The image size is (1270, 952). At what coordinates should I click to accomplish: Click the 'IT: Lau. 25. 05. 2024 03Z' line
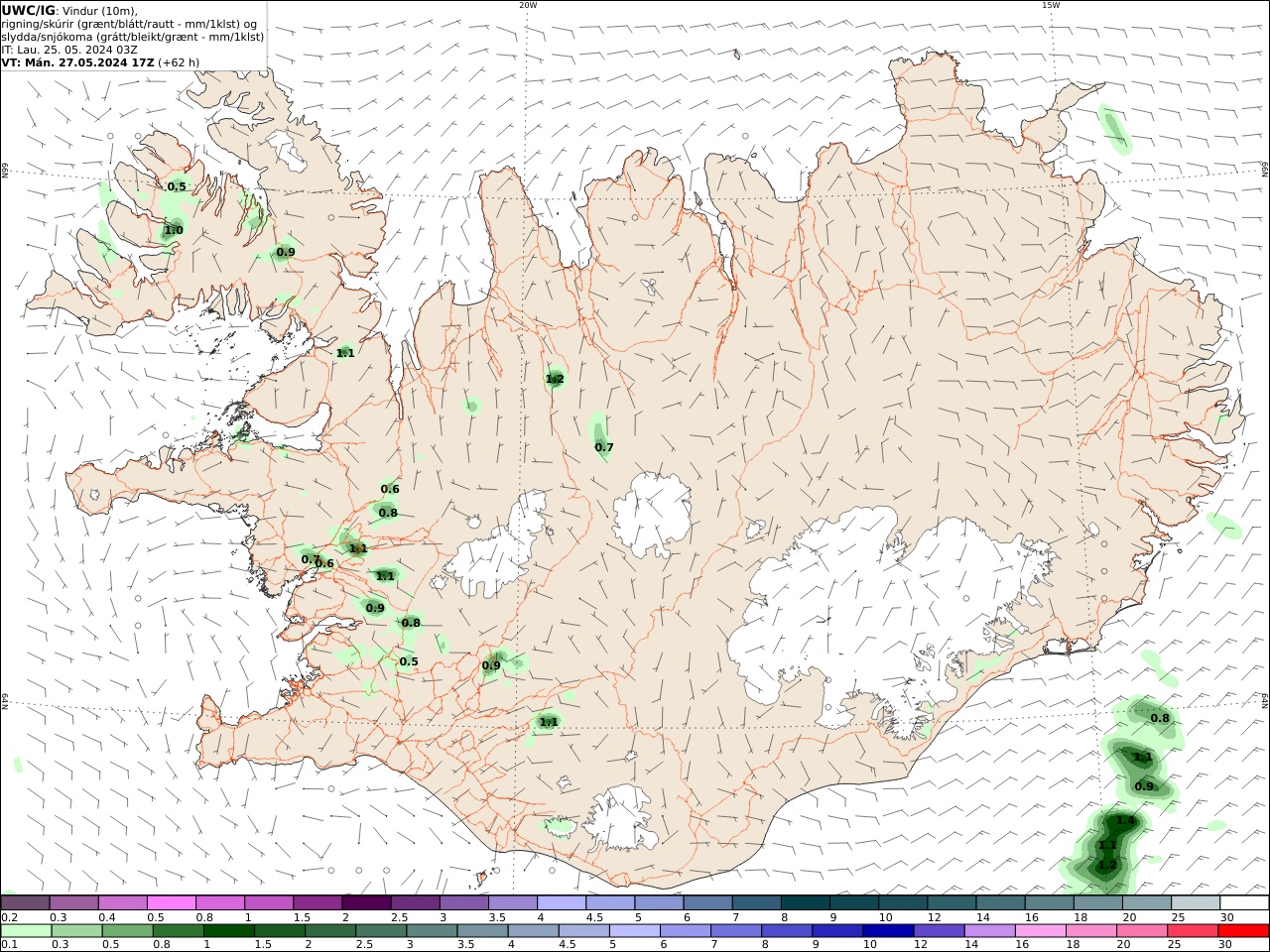(69, 50)
